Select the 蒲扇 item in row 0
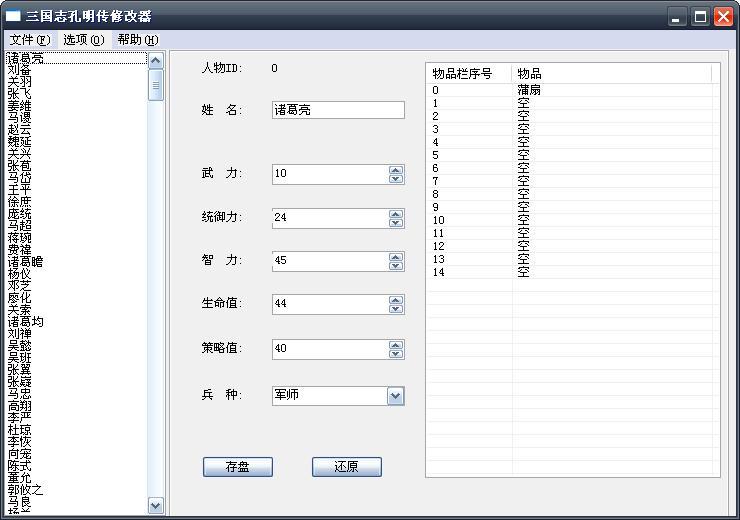The height and width of the screenshot is (520, 740). click(x=530, y=90)
